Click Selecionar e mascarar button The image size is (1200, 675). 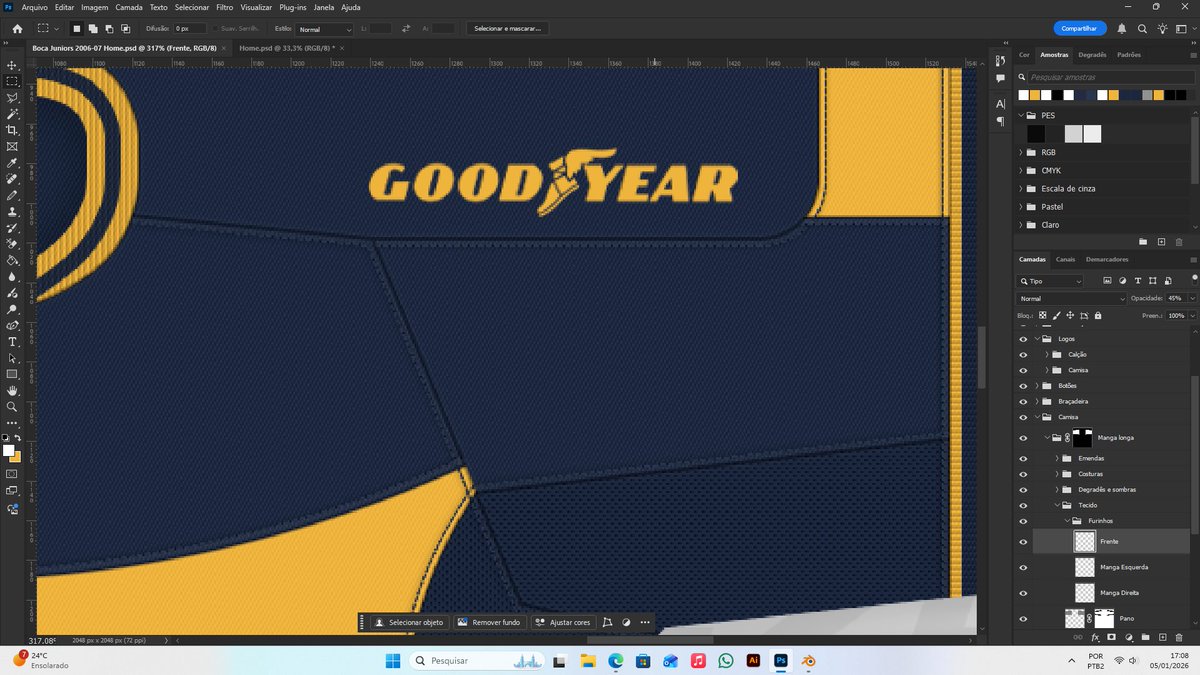(x=508, y=29)
